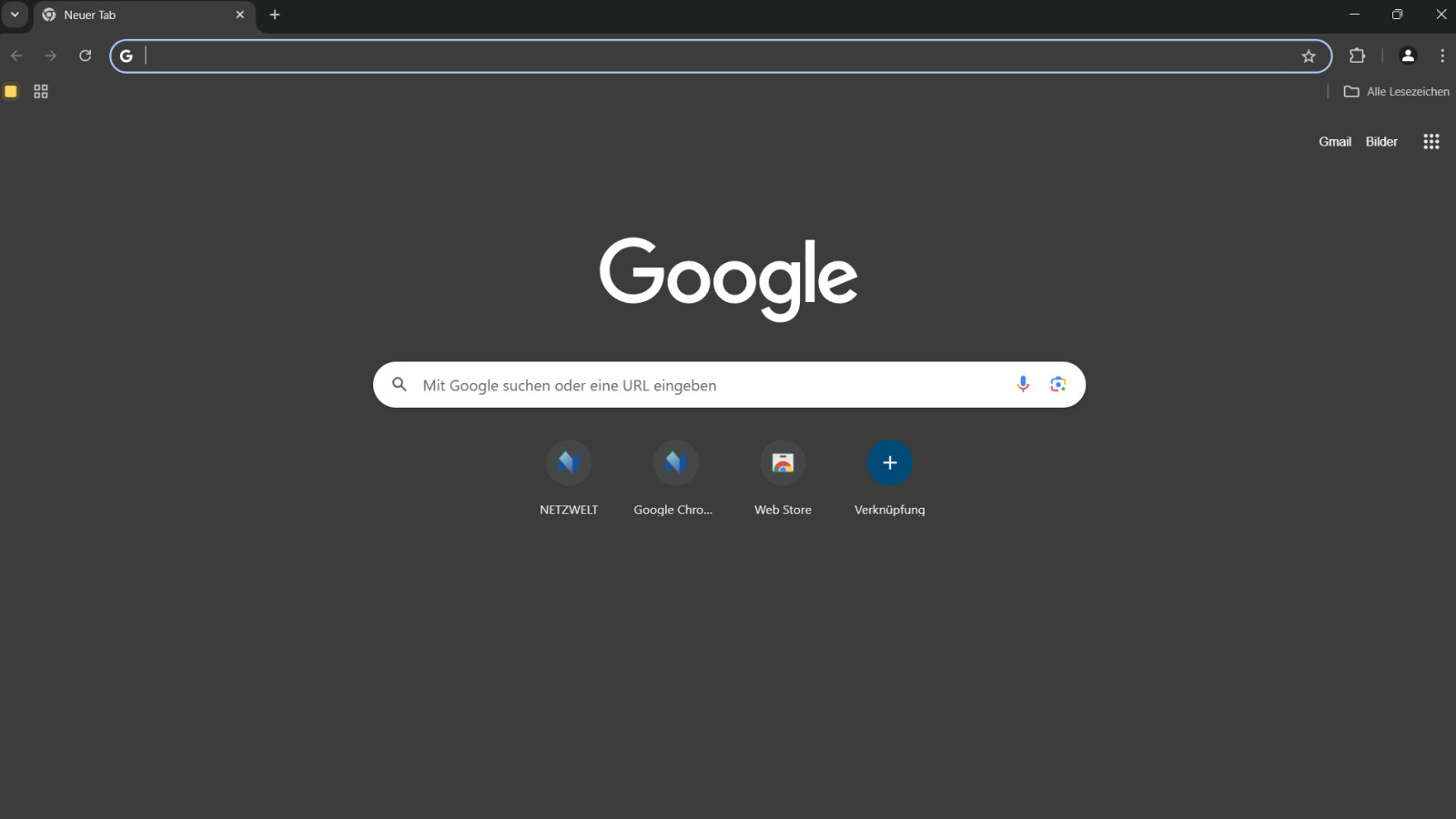Viewport: 1456px width, 819px height.
Task: Open a new tab with plus button
Action: (x=275, y=15)
